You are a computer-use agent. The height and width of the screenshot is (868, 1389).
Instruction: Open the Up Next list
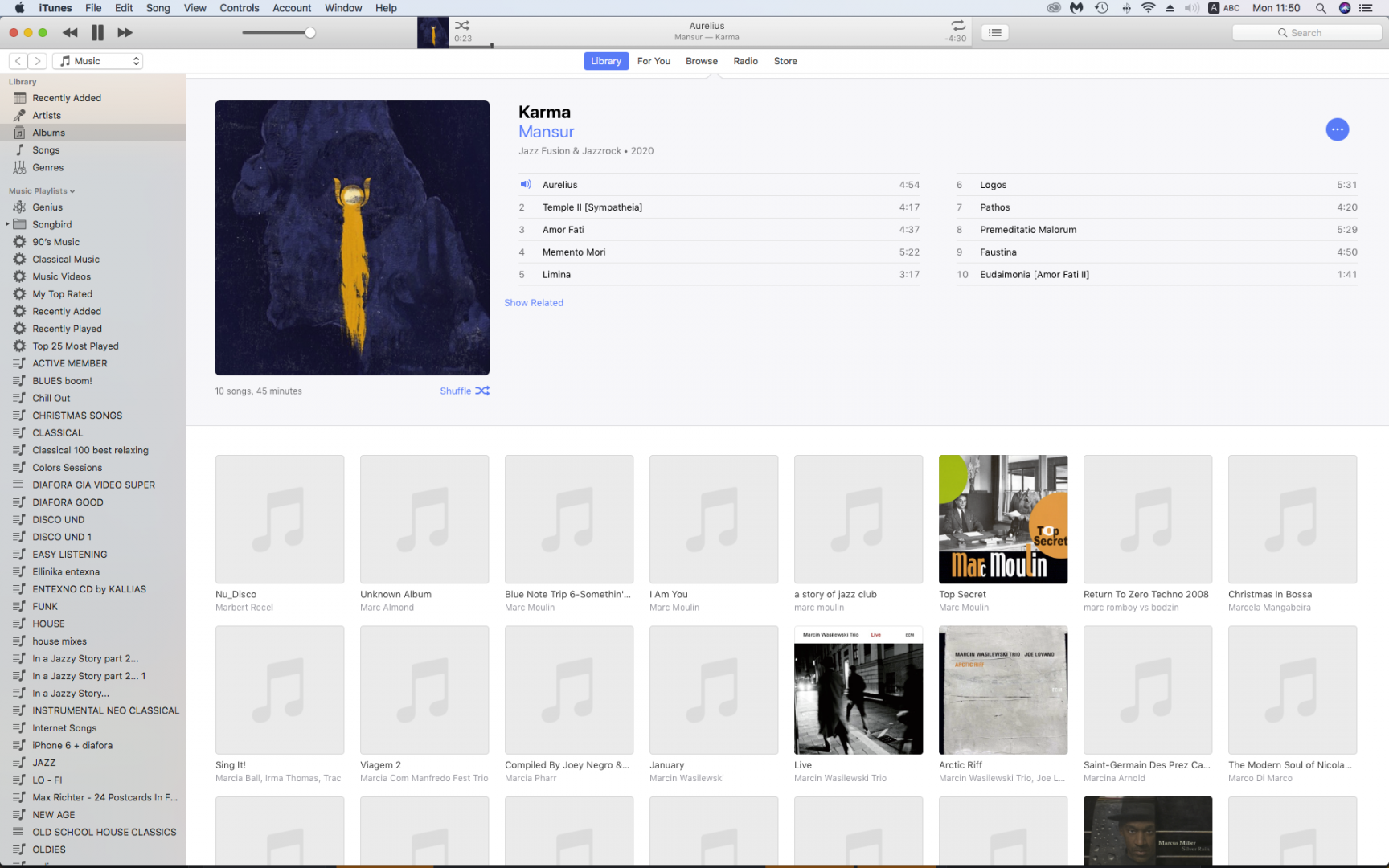(995, 33)
